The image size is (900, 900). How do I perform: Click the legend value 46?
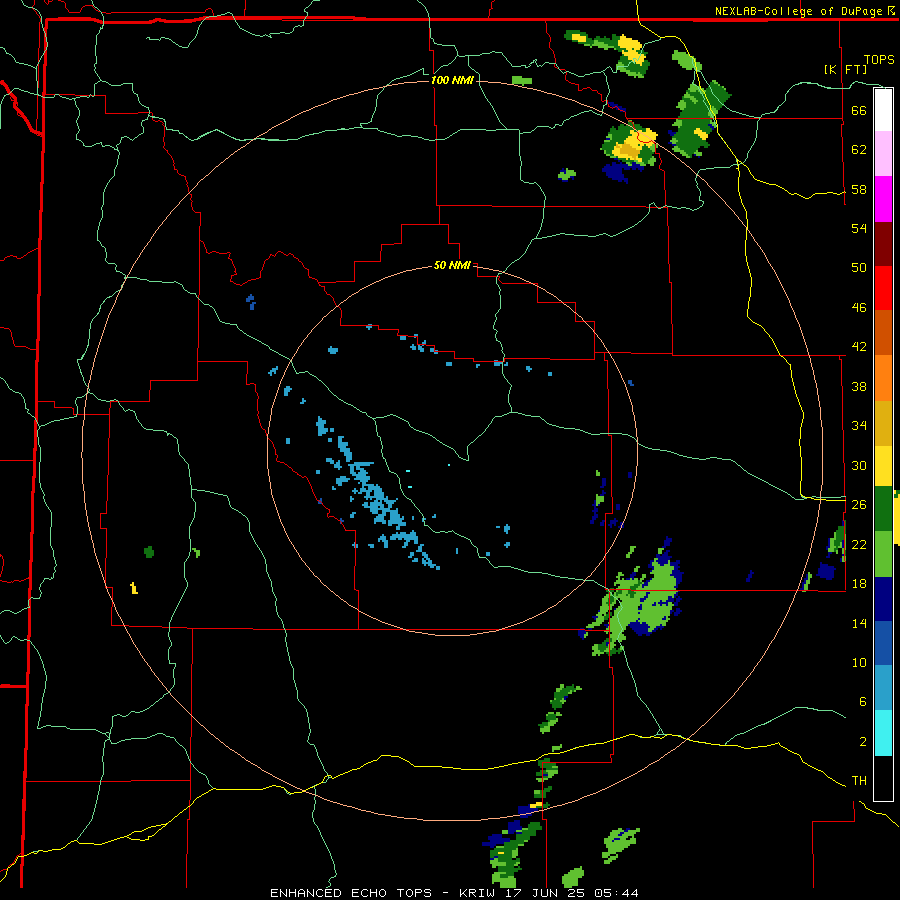tap(859, 308)
